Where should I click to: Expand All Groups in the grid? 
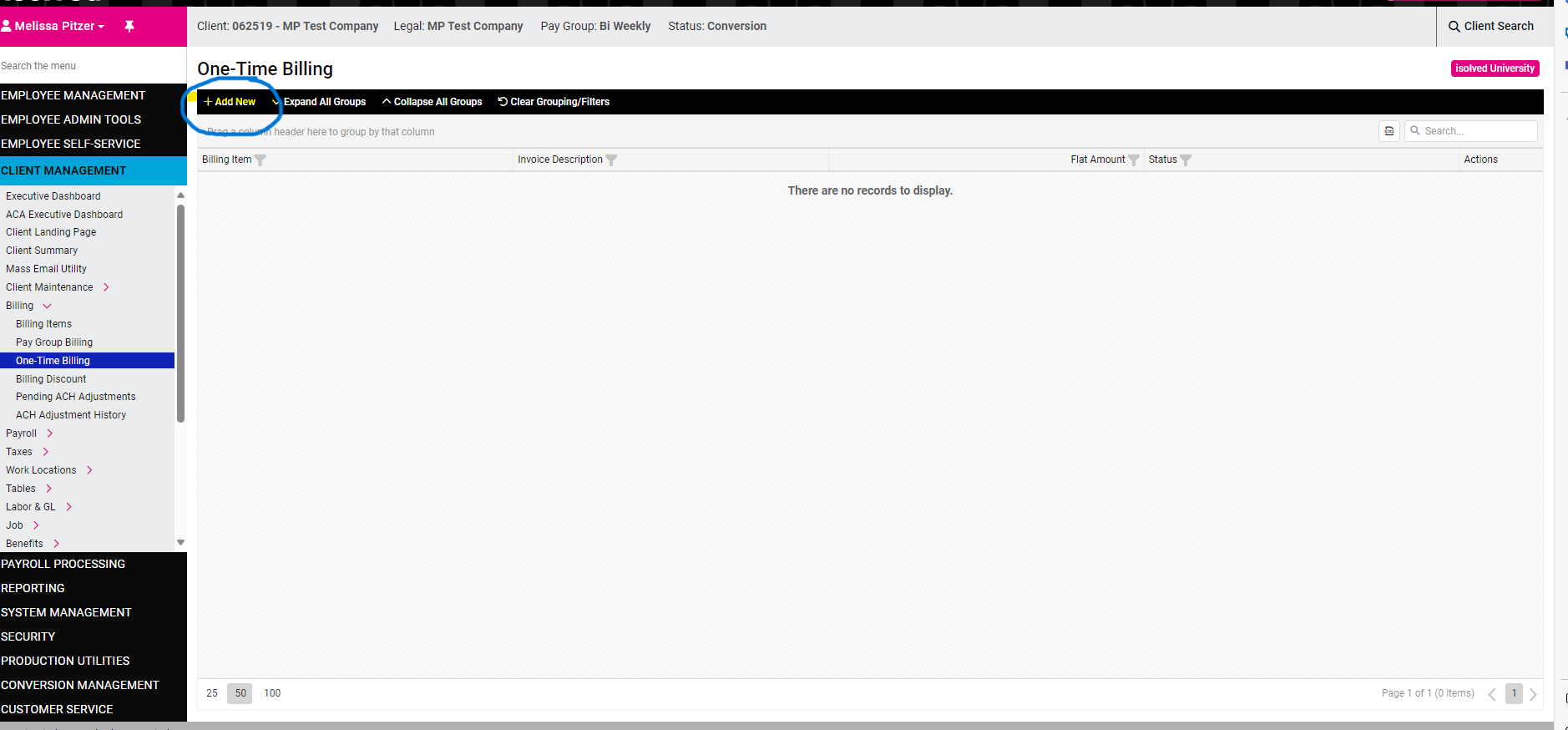point(319,102)
